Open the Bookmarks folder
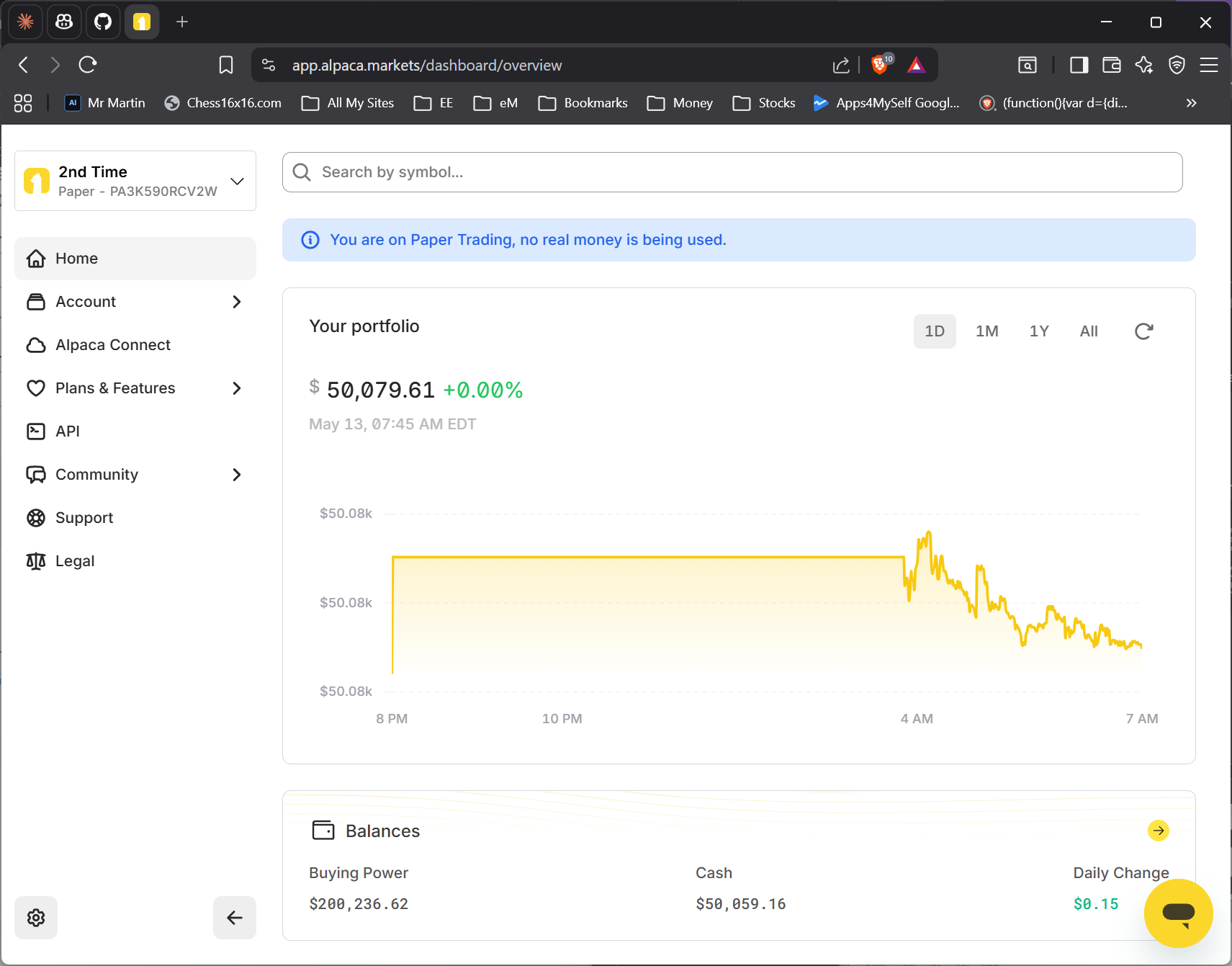The image size is (1232, 966). (x=583, y=103)
